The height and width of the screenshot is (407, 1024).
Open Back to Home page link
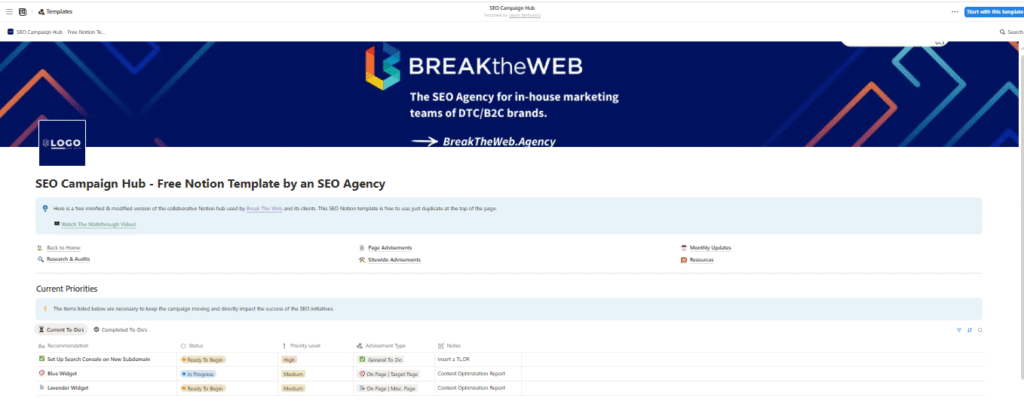tap(63, 248)
